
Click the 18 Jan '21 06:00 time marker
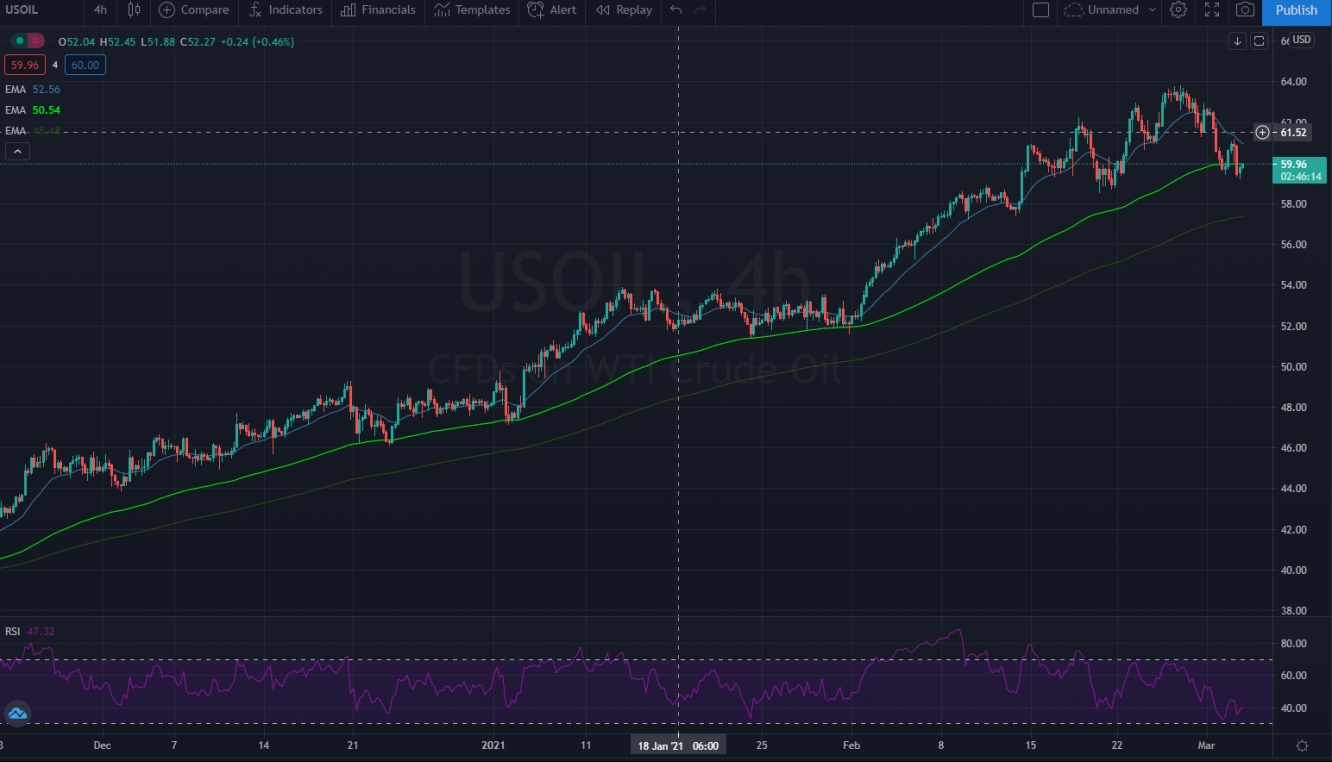(x=678, y=746)
